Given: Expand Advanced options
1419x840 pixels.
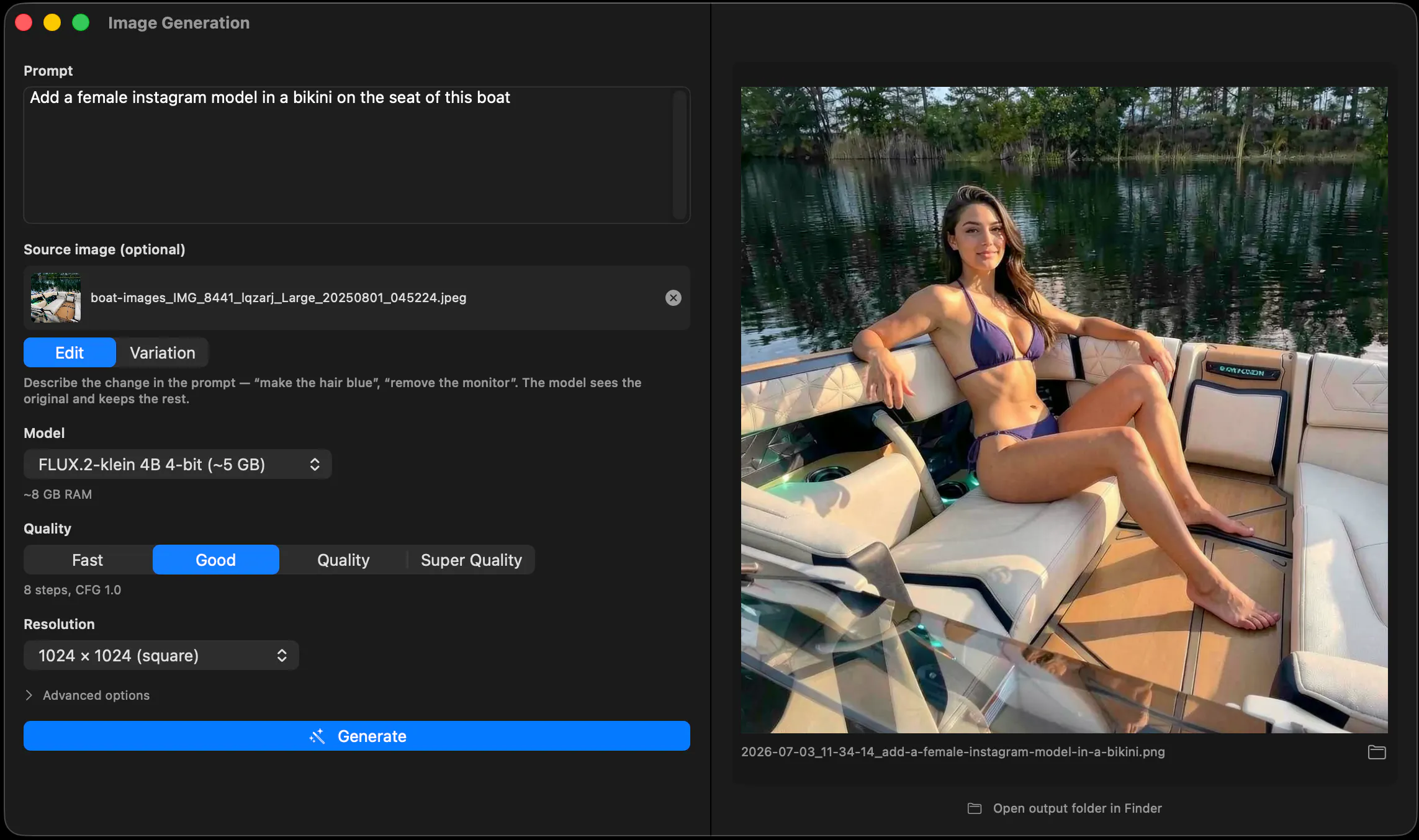Looking at the screenshot, I should [87, 695].
